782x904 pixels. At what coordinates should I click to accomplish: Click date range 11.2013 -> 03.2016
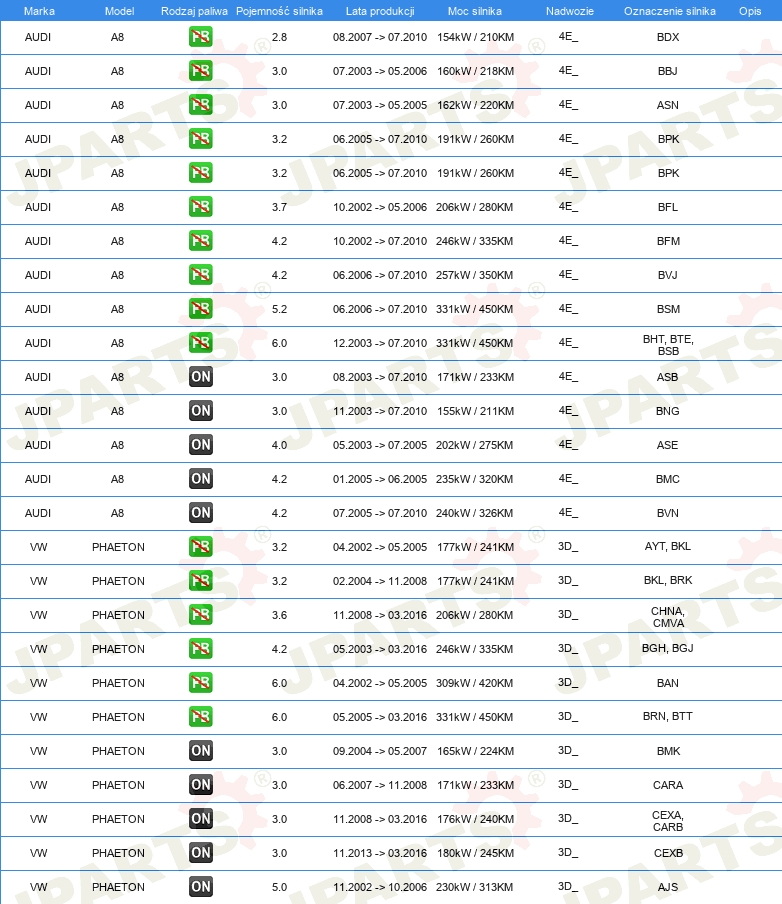click(380, 853)
